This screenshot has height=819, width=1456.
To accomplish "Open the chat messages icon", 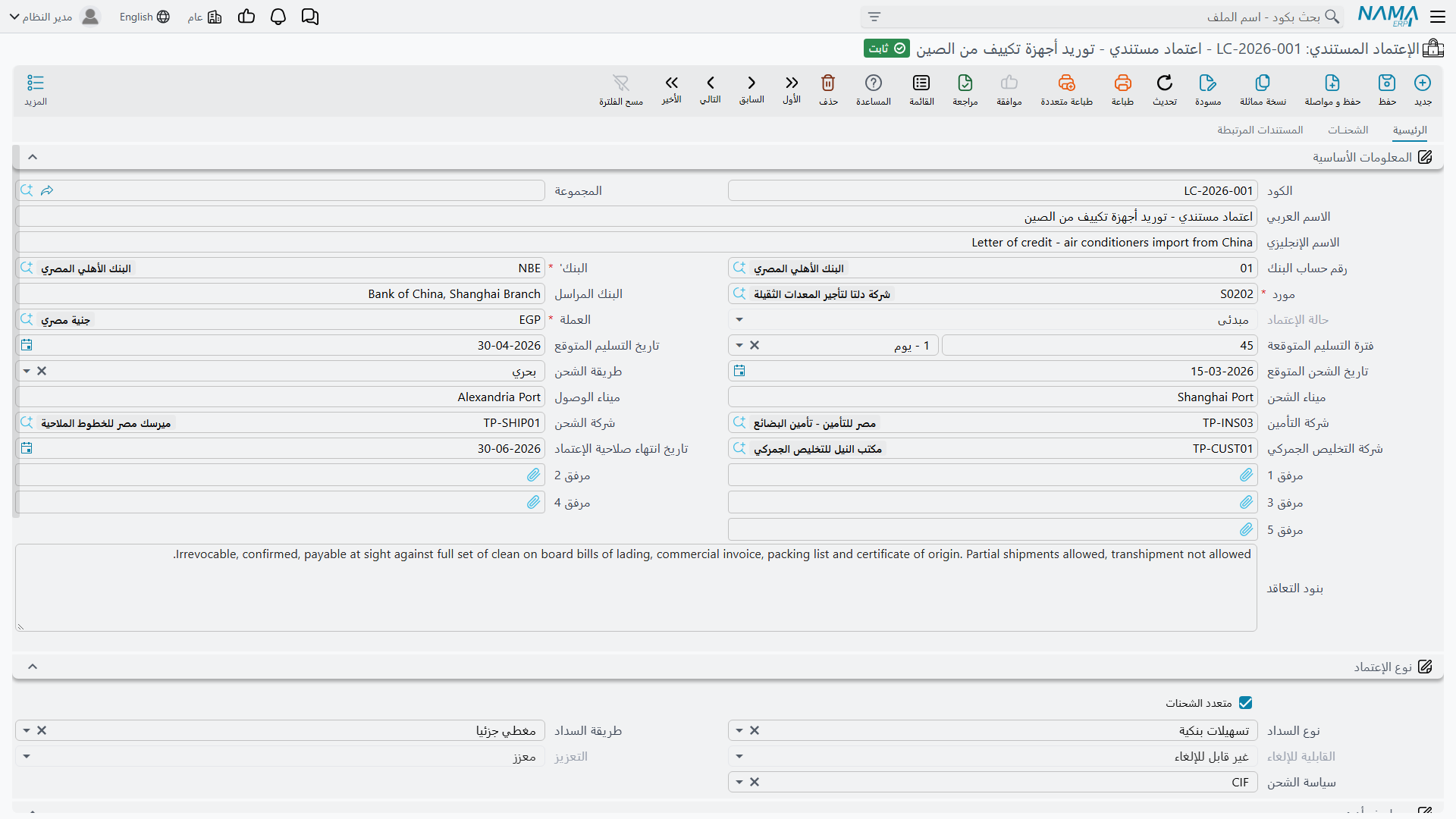I will (x=310, y=17).
